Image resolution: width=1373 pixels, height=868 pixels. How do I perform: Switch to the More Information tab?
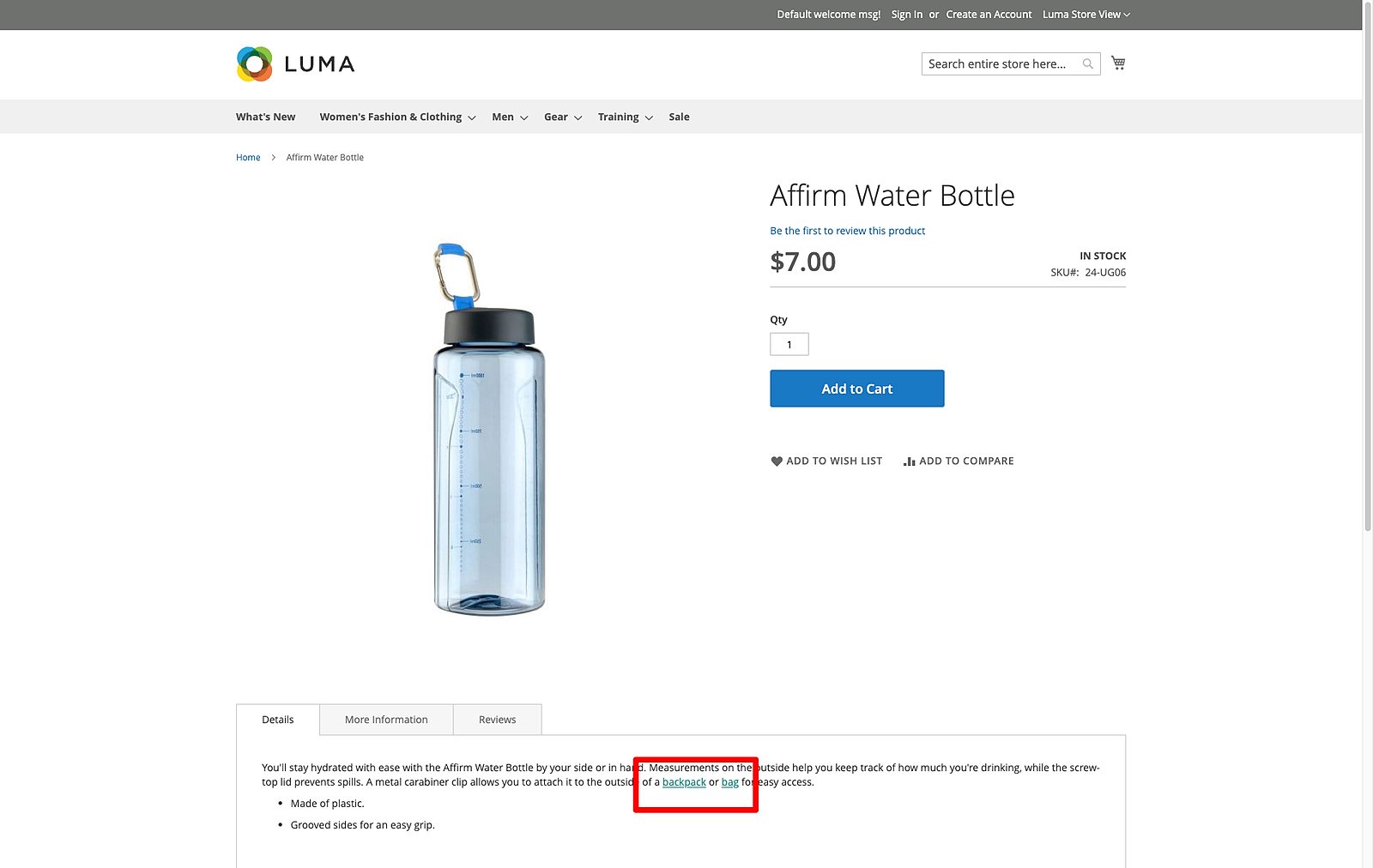tap(386, 719)
